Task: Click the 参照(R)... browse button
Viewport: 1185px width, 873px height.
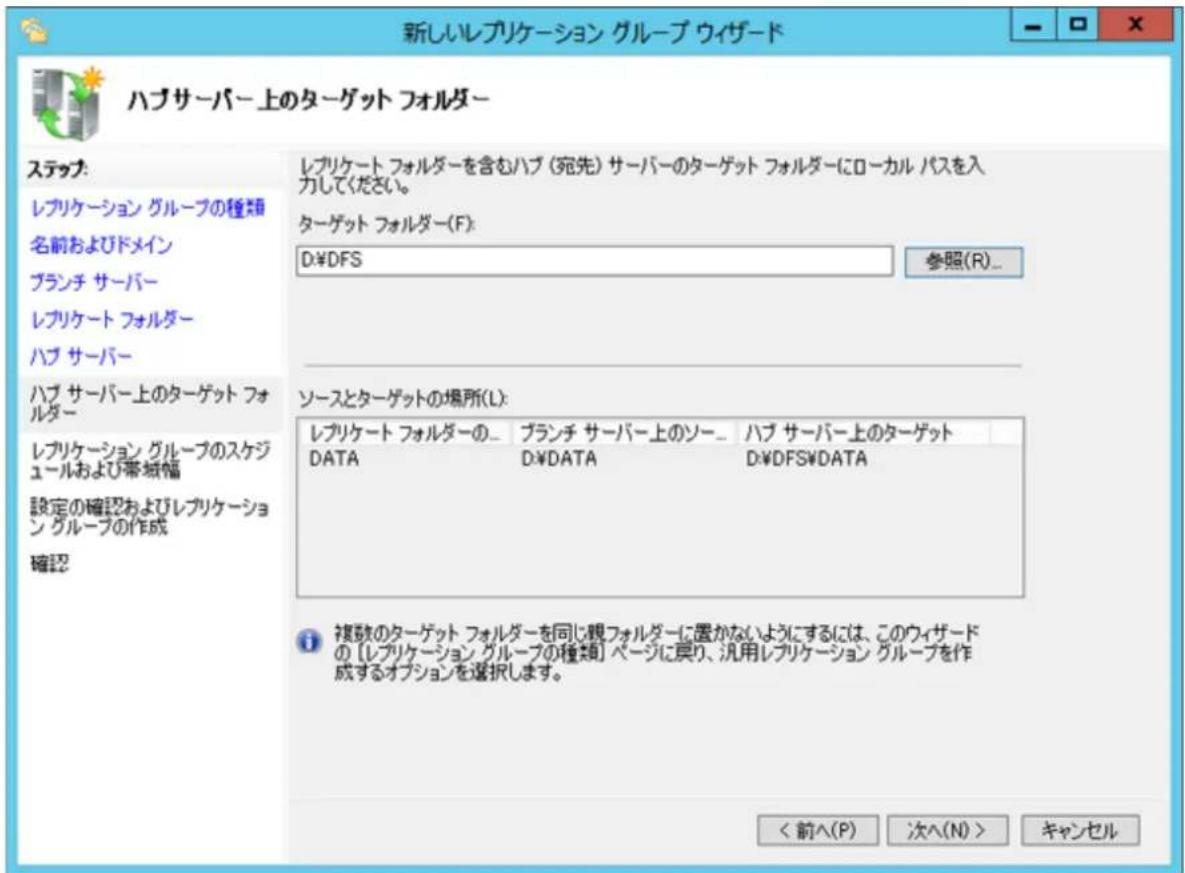Action: [x=964, y=262]
